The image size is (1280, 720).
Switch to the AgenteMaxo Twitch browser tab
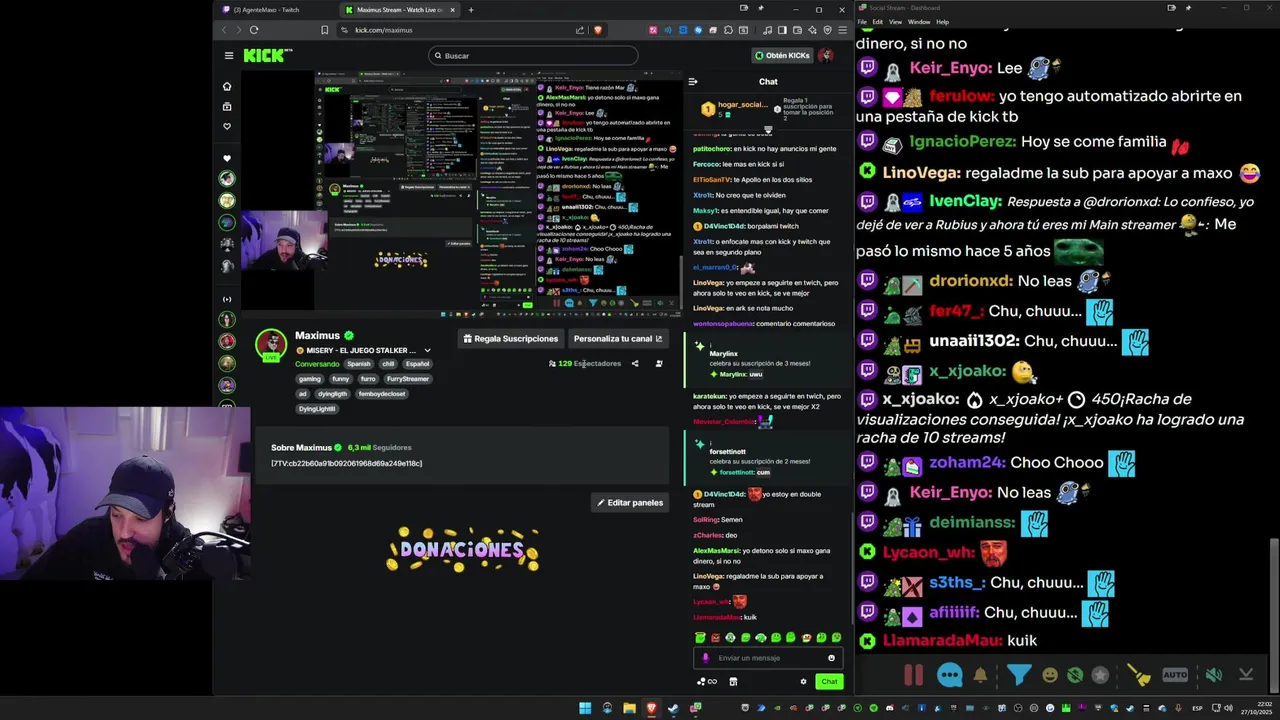tap(268, 10)
